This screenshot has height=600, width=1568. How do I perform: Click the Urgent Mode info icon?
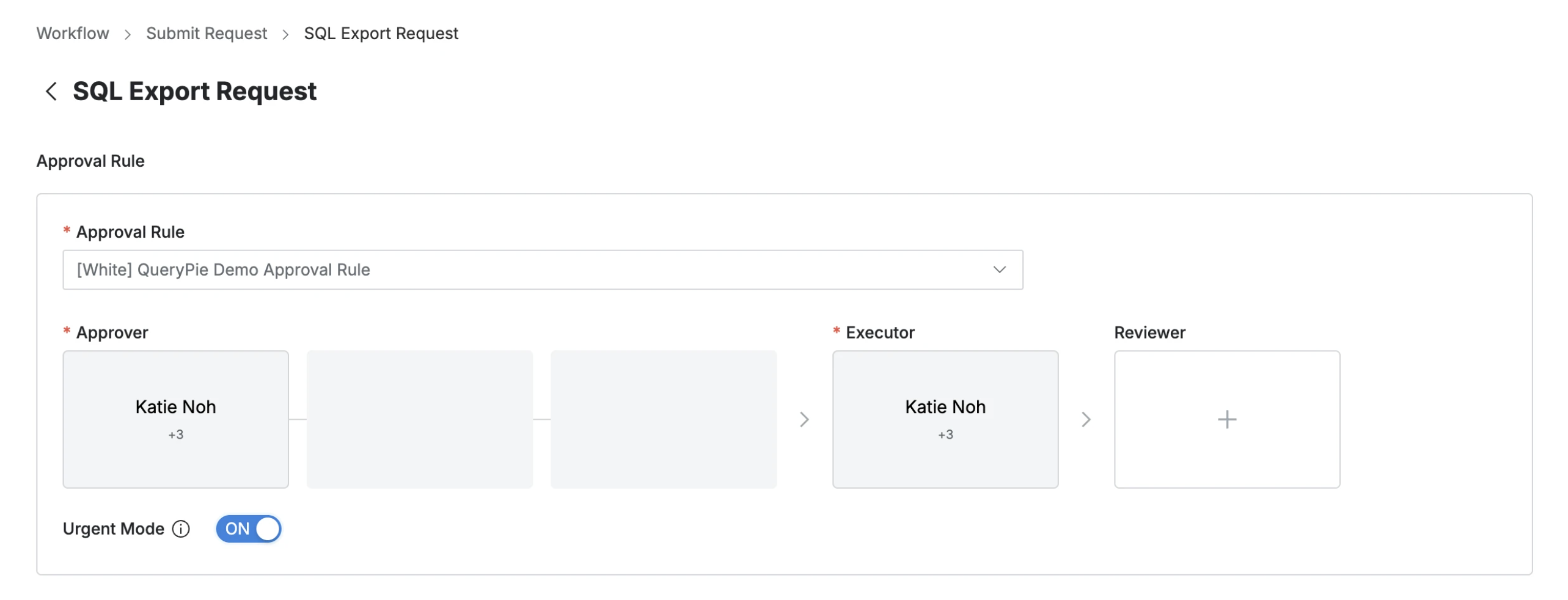click(x=181, y=529)
